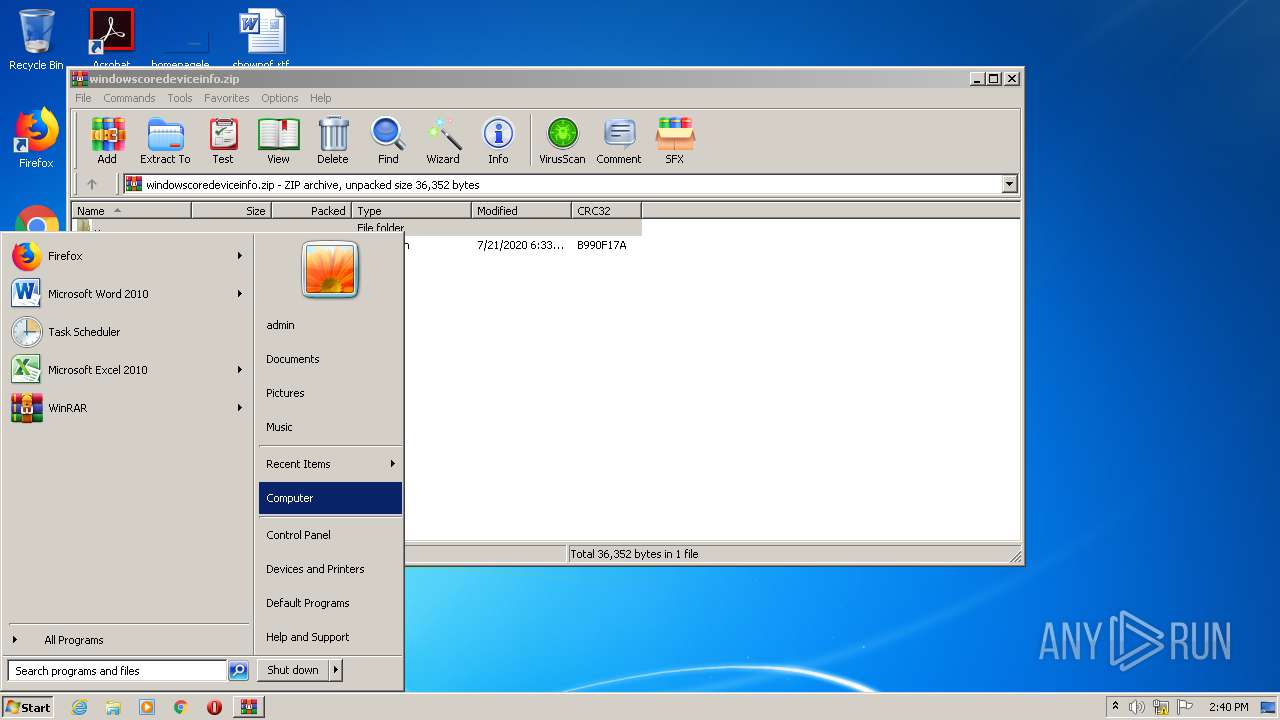This screenshot has width=1280, height=720.
Task: Sort by the Type column header
Action: [411, 211]
